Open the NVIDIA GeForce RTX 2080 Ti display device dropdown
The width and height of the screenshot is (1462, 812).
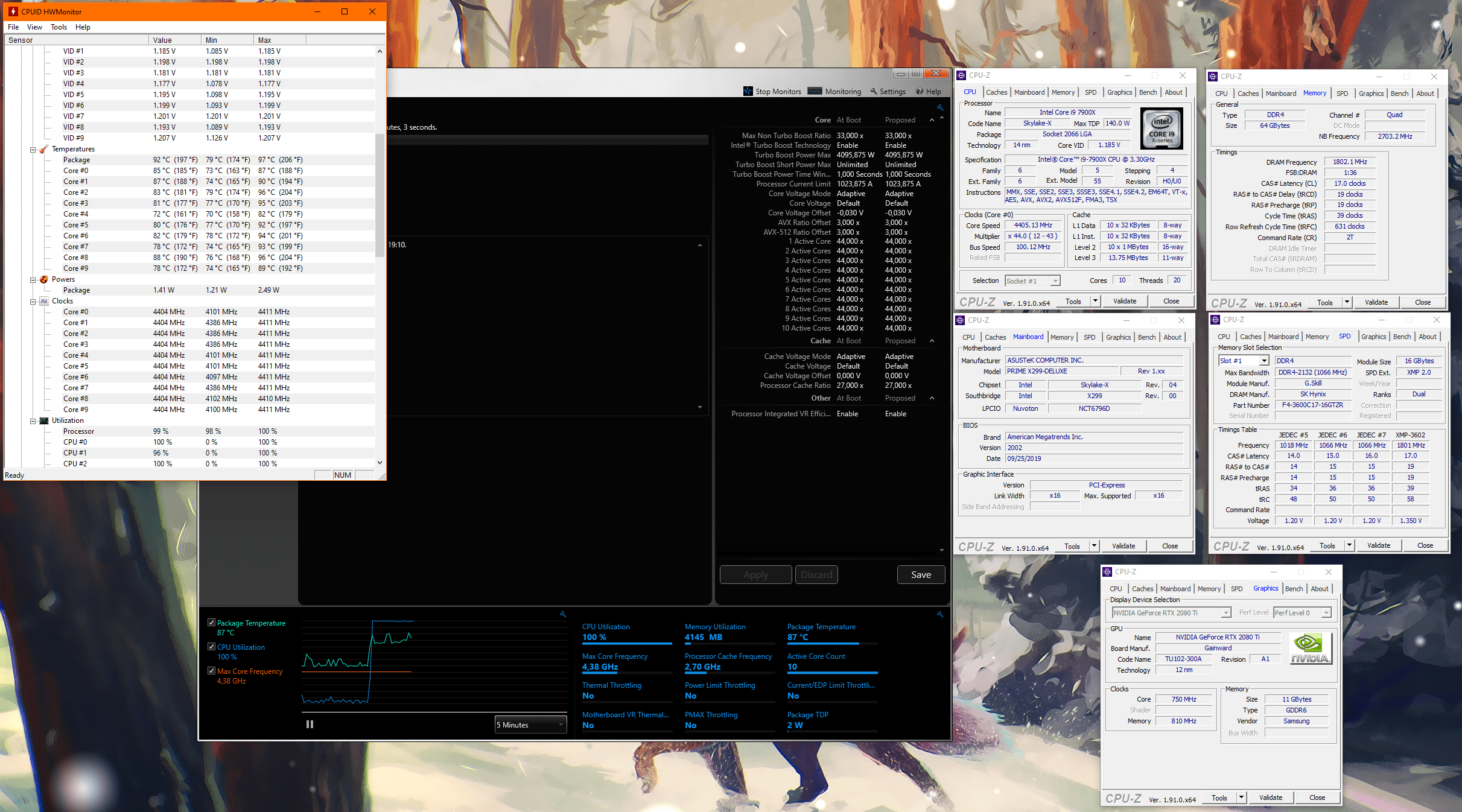click(x=1171, y=613)
